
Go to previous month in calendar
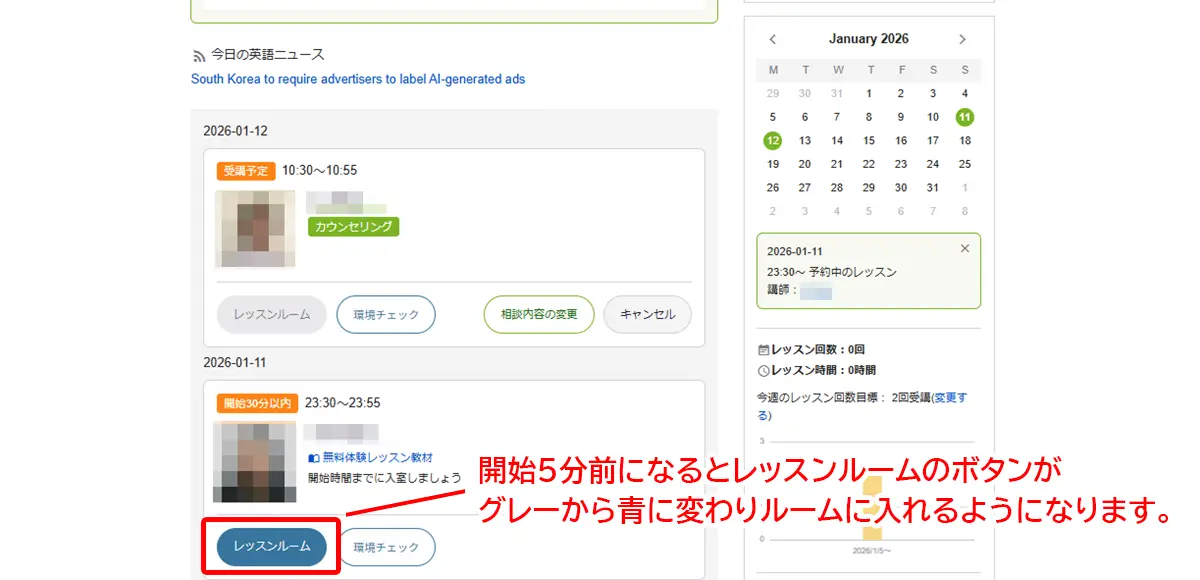[x=773, y=39]
